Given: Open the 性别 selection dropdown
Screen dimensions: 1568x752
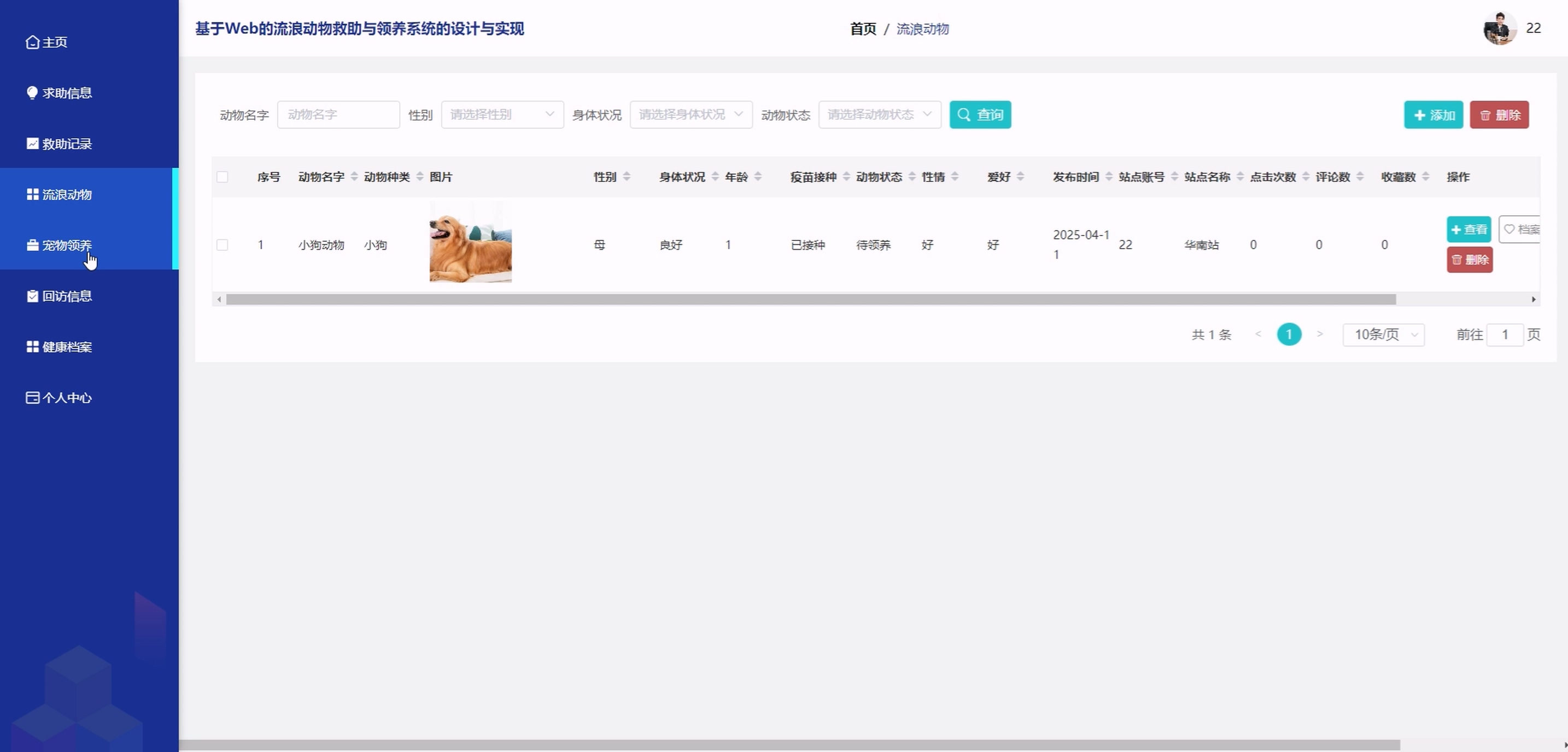Looking at the screenshot, I should click(502, 114).
